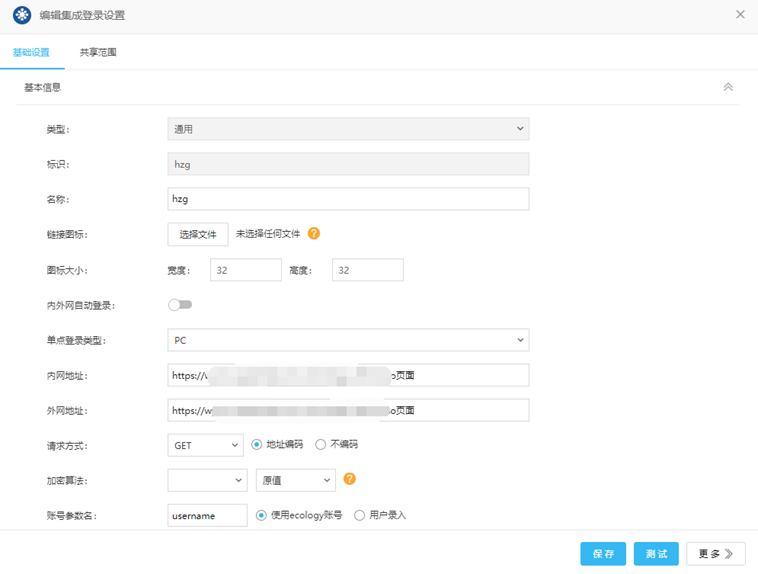Click the blue snowflake app logo
The width and height of the screenshot is (758, 574).
point(22,15)
